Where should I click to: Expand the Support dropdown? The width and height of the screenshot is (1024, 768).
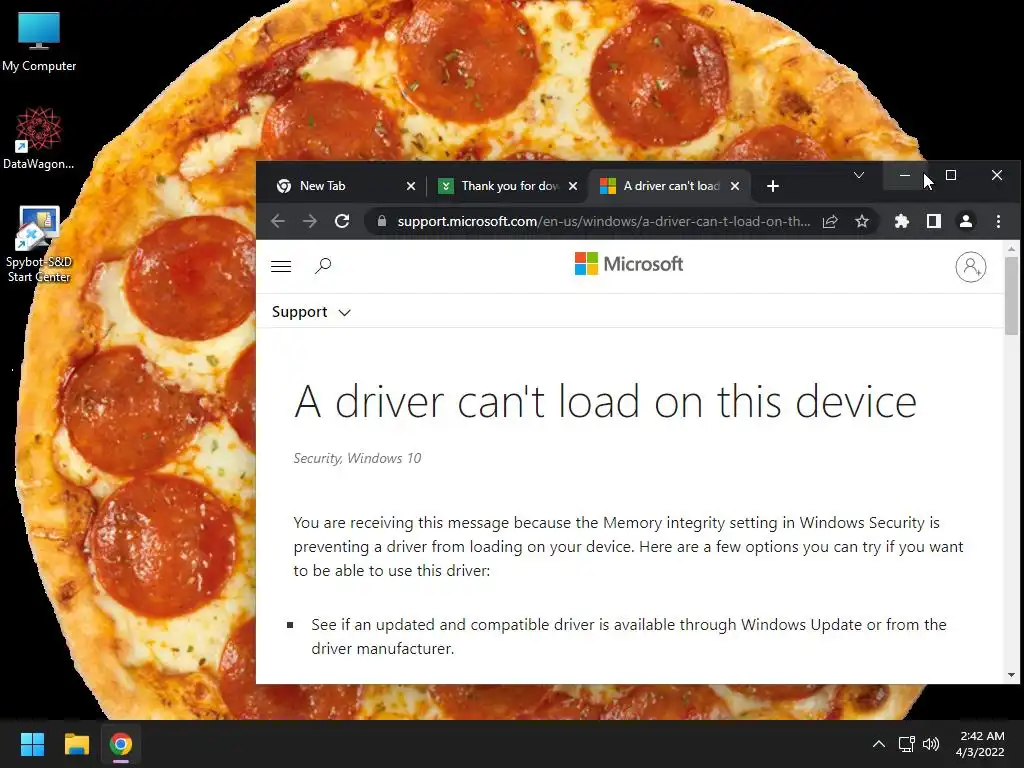click(x=312, y=312)
